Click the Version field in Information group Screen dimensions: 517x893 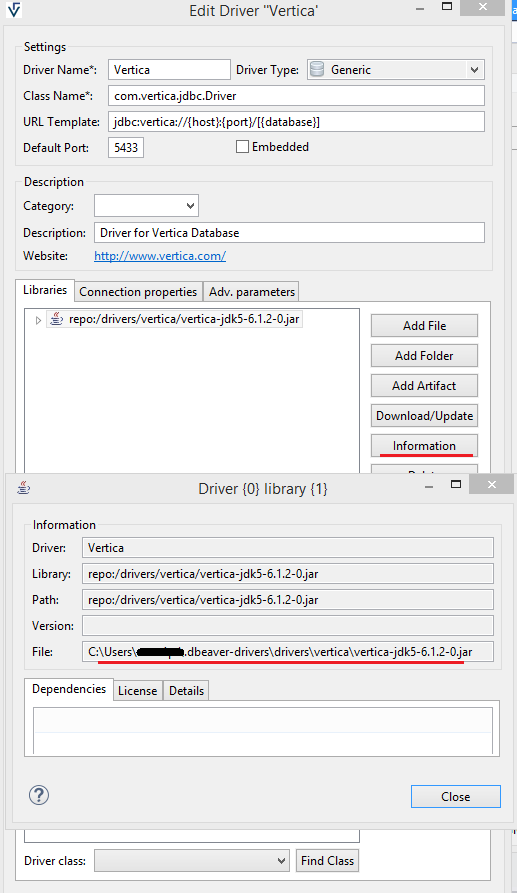click(288, 625)
